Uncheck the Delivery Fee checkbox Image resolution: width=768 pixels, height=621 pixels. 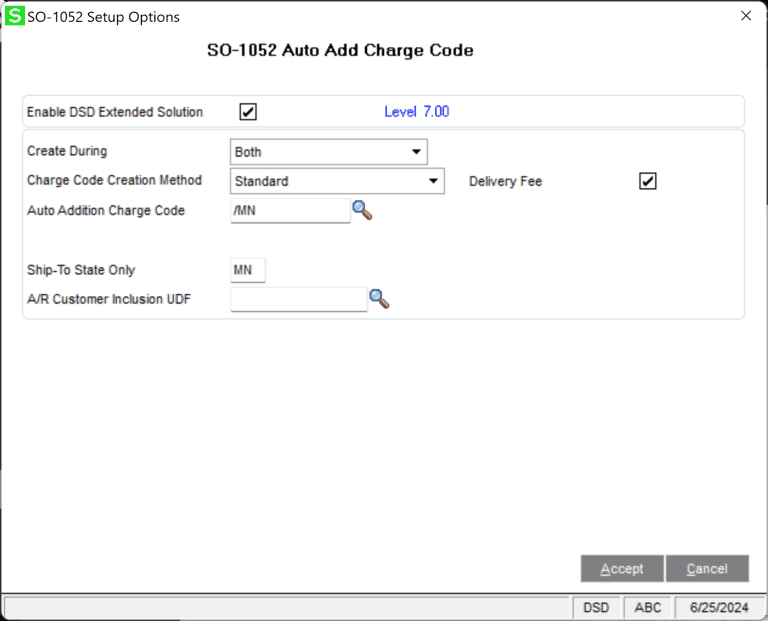(x=648, y=181)
